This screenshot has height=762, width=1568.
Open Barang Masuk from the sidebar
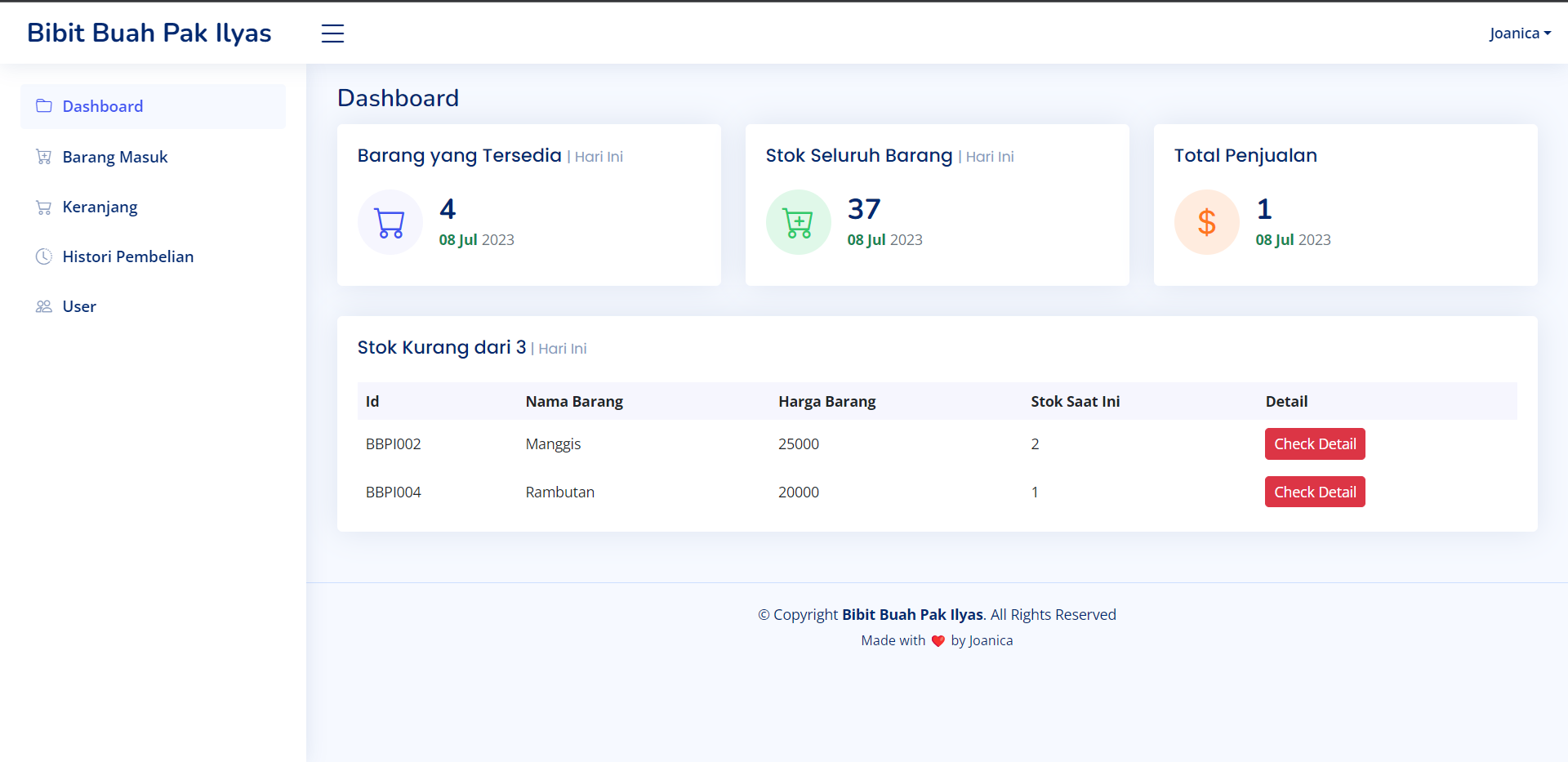click(114, 156)
